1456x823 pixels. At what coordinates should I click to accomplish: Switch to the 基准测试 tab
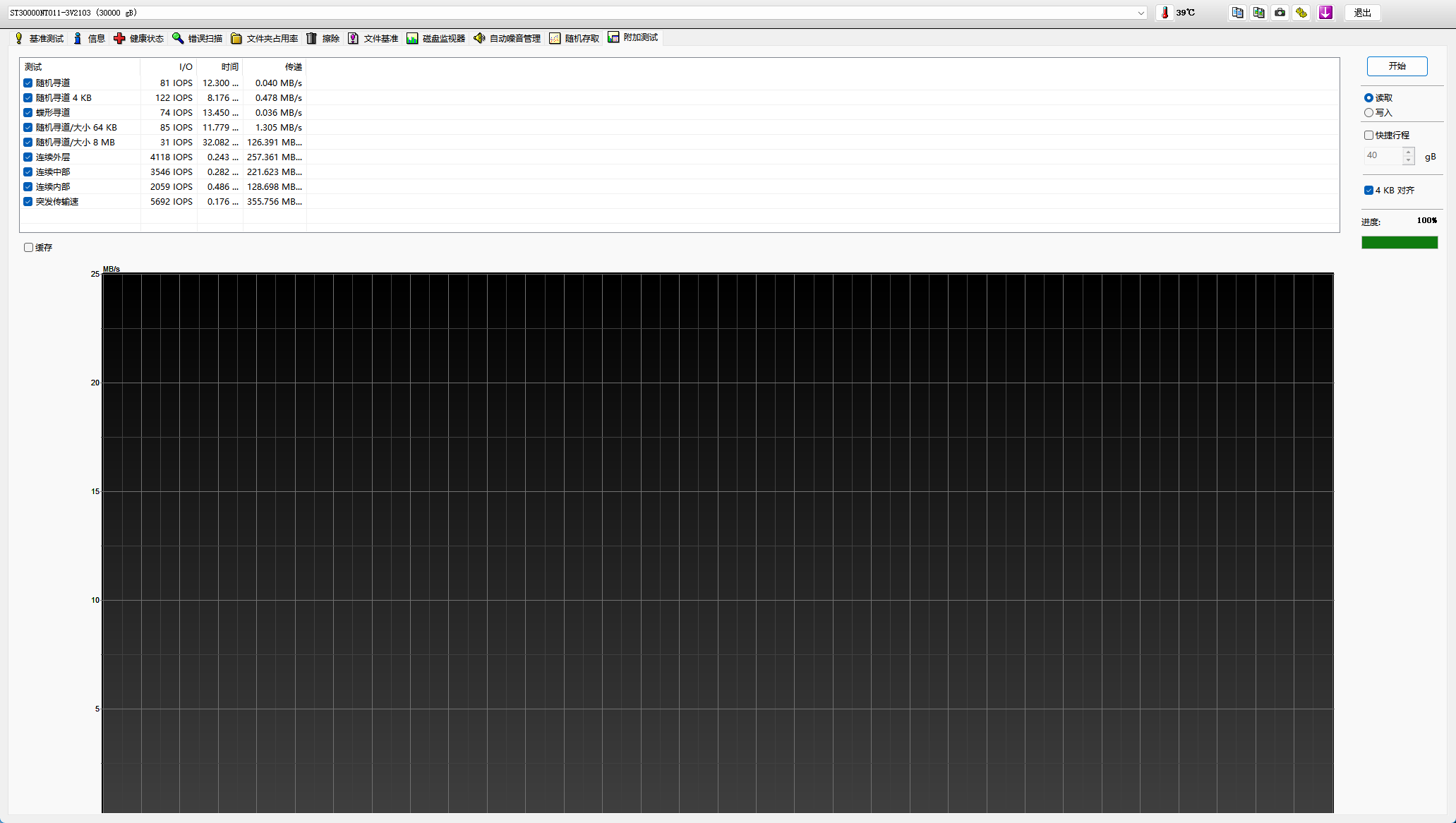coord(40,38)
